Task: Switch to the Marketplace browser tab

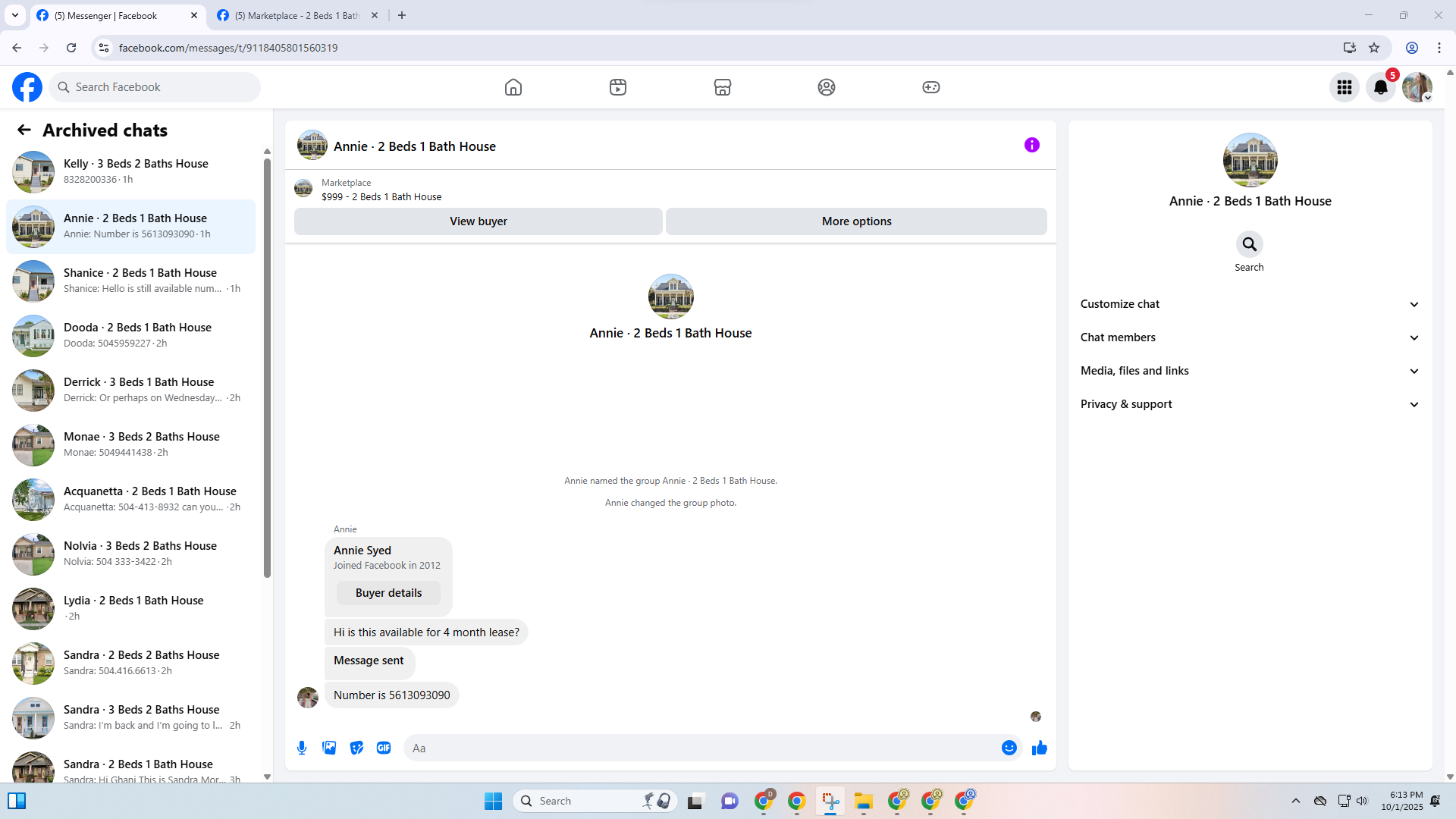Action: (298, 15)
